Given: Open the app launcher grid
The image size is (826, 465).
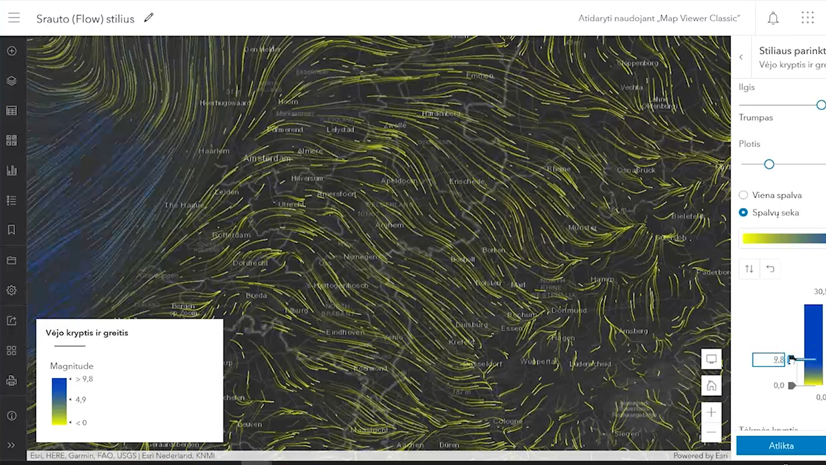Looking at the screenshot, I should pos(807,18).
